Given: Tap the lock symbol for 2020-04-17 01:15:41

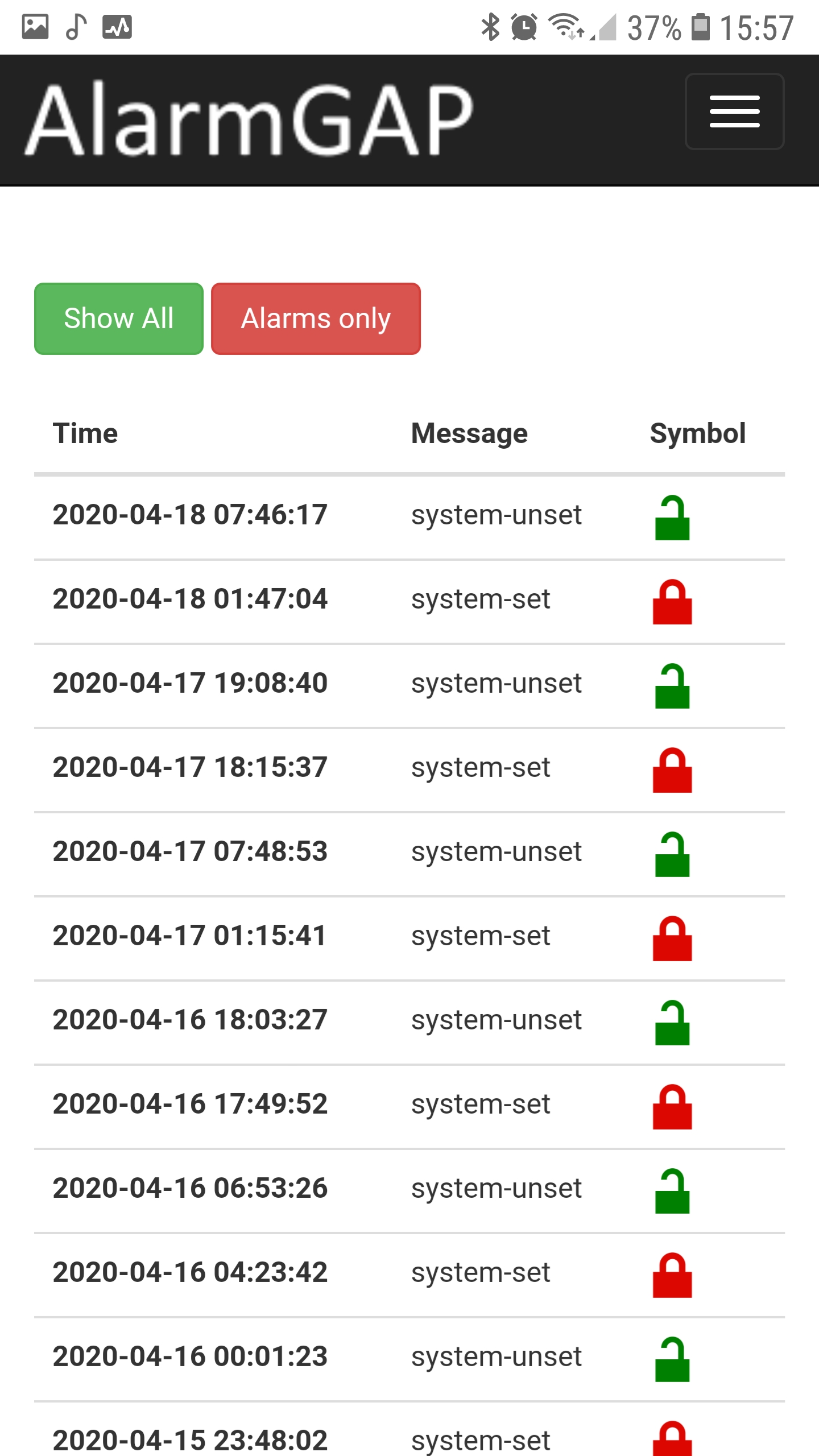Looking at the screenshot, I should (x=672, y=938).
